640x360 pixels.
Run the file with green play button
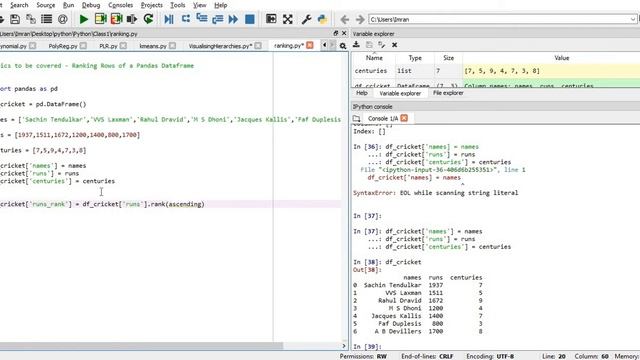tap(84, 19)
